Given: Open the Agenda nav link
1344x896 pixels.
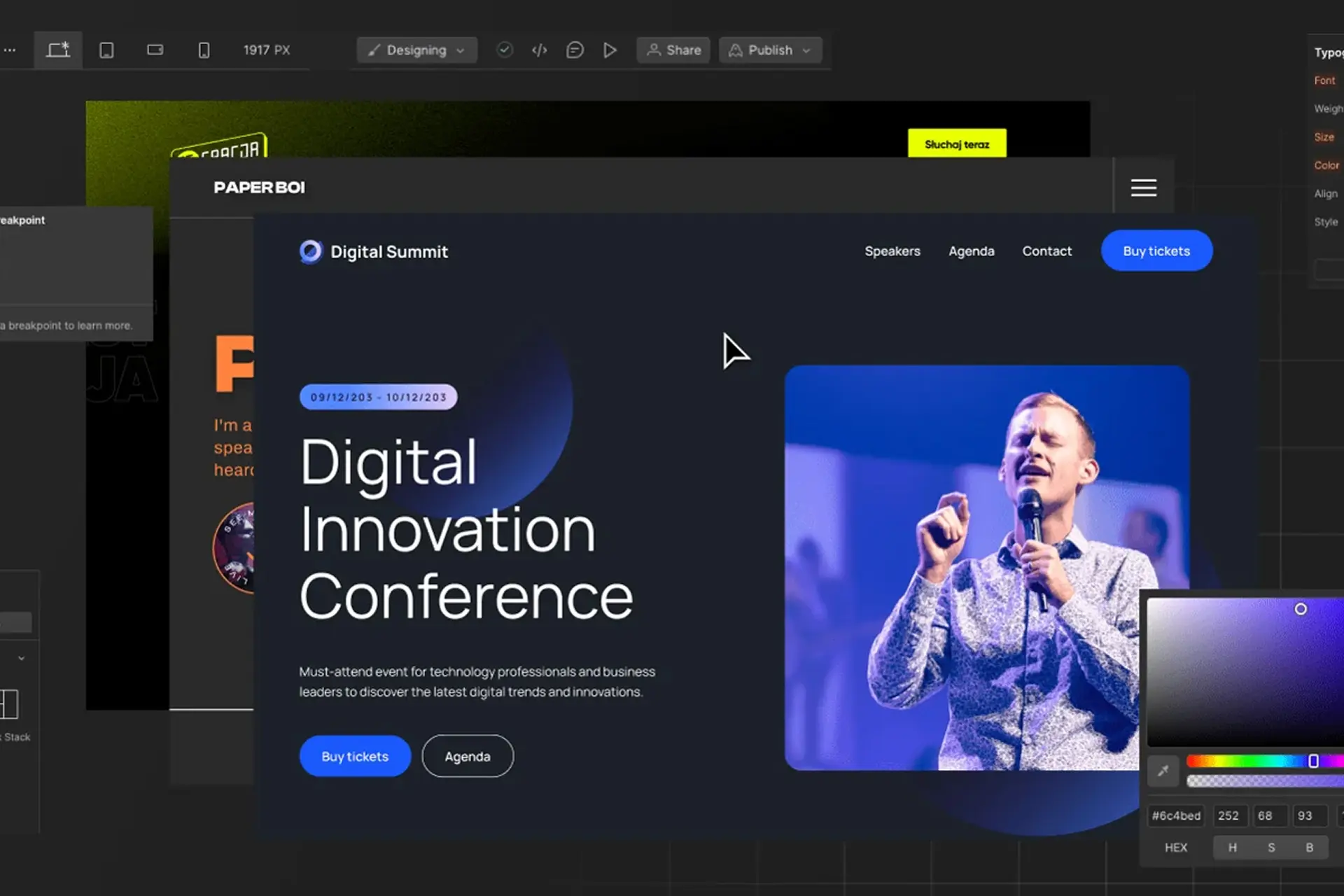Looking at the screenshot, I should [x=971, y=251].
